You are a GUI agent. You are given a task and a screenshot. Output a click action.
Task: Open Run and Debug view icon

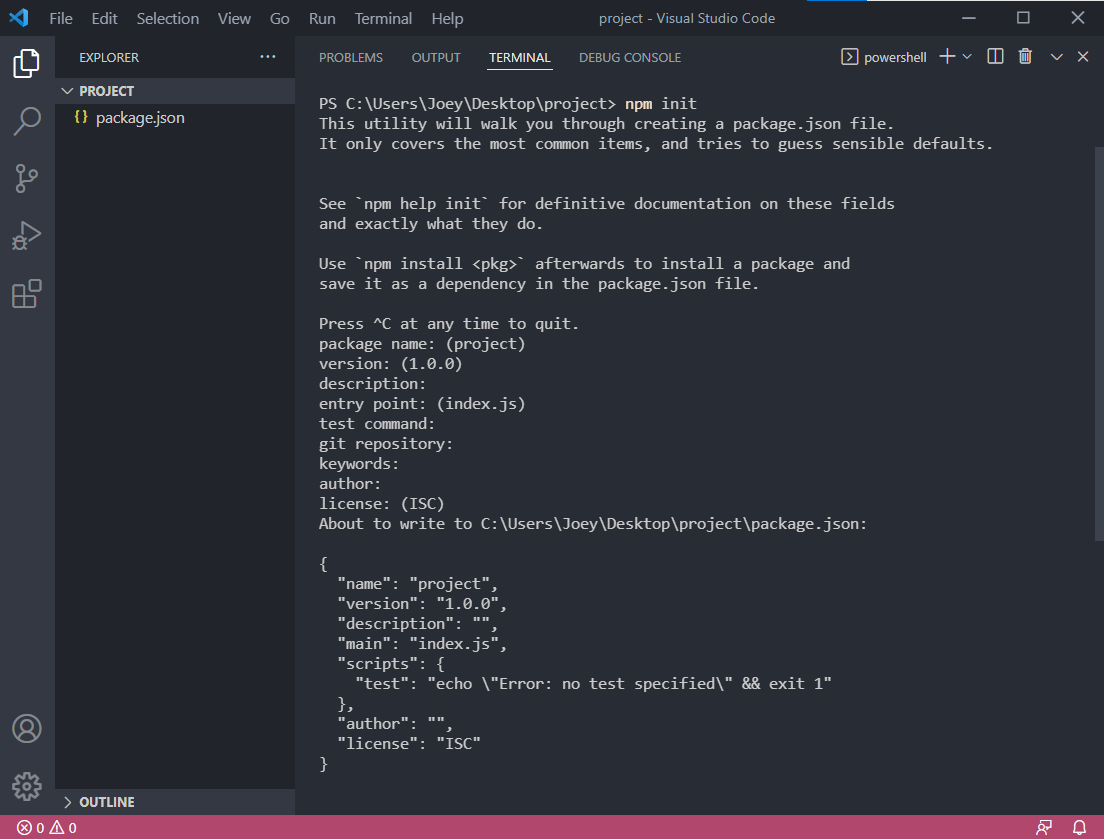(27, 236)
